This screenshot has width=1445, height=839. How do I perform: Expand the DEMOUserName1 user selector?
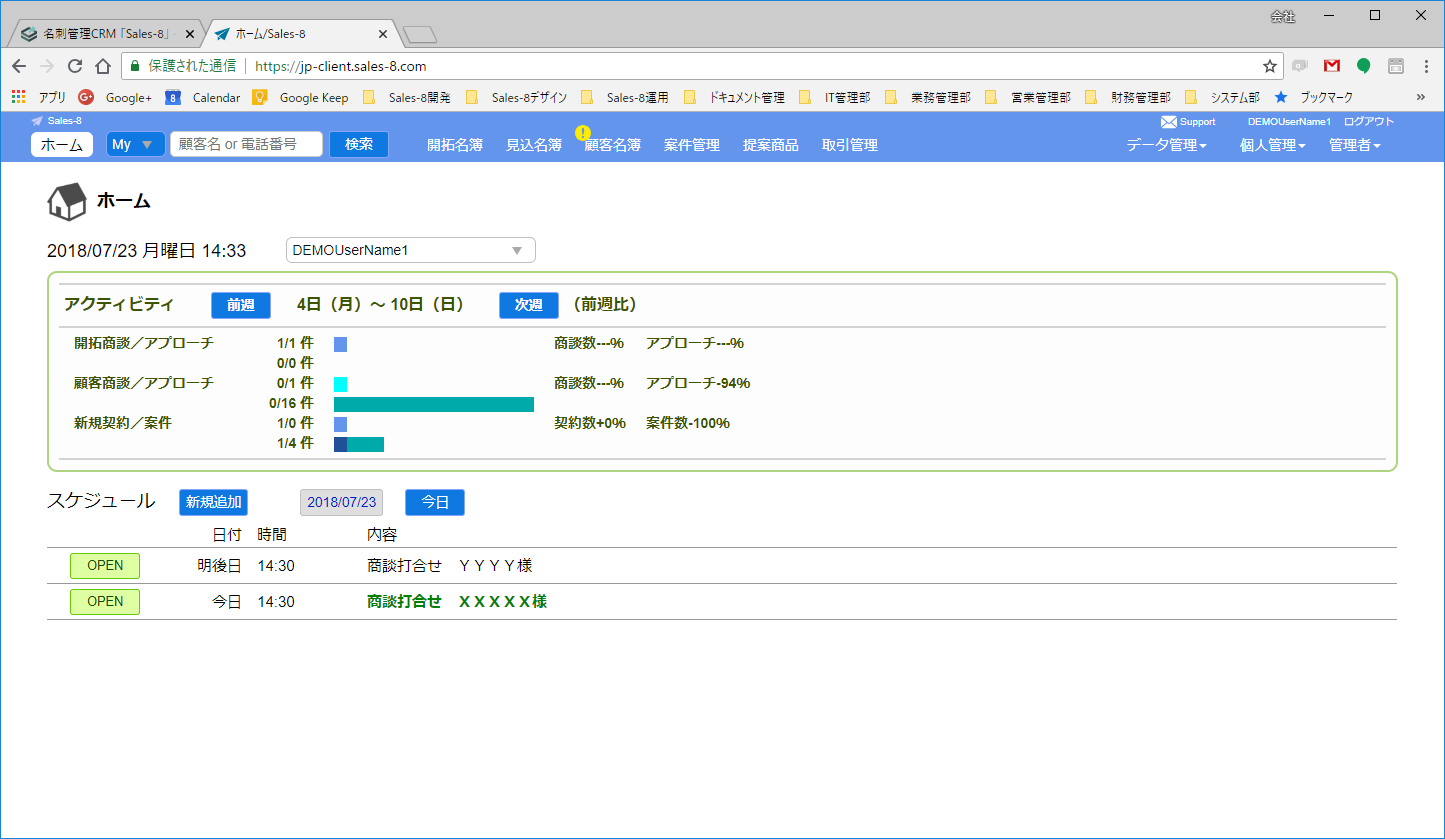(x=410, y=249)
